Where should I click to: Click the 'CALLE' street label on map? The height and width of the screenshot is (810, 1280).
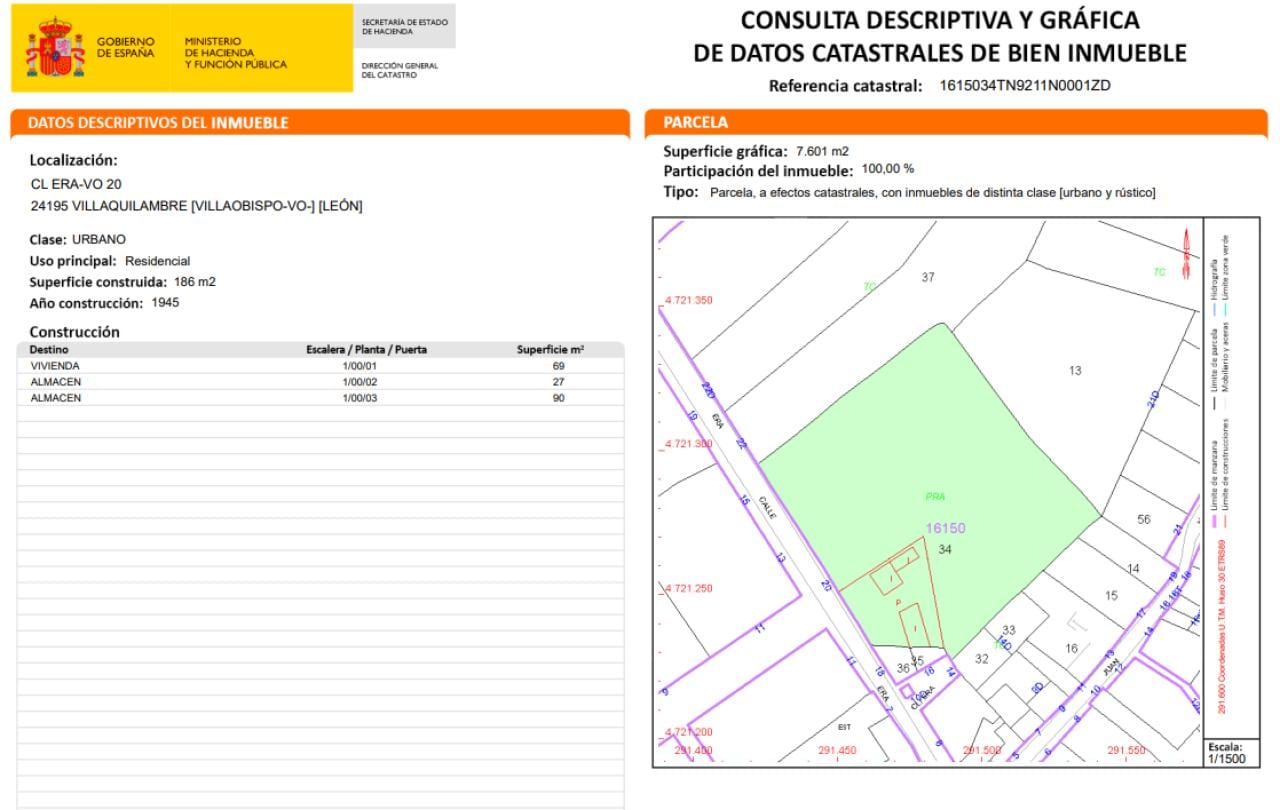[x=767, y=507]
